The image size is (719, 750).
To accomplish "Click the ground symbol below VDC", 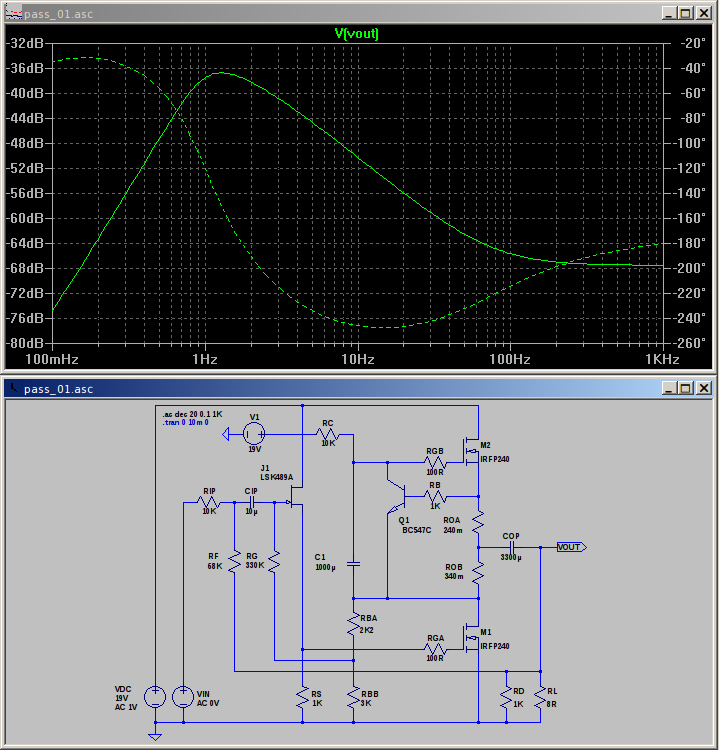I will point(155,737).
